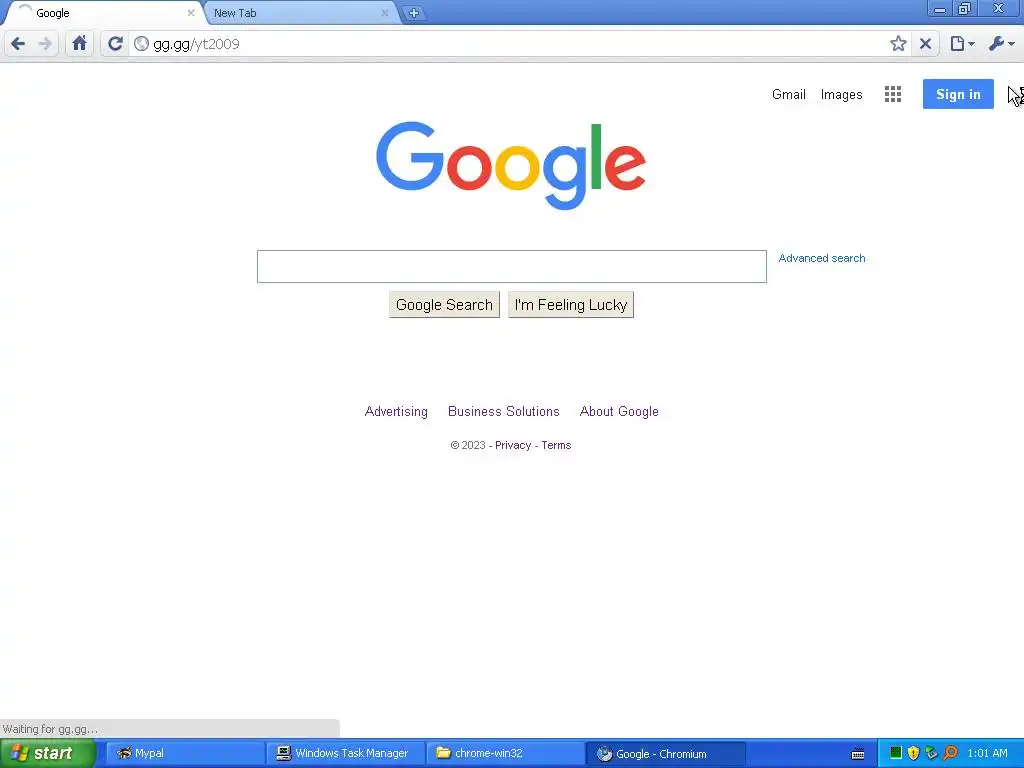The image size is (1024, 768).
Task: Click the safely remove hardware tray icon
Action: (931, 753)
